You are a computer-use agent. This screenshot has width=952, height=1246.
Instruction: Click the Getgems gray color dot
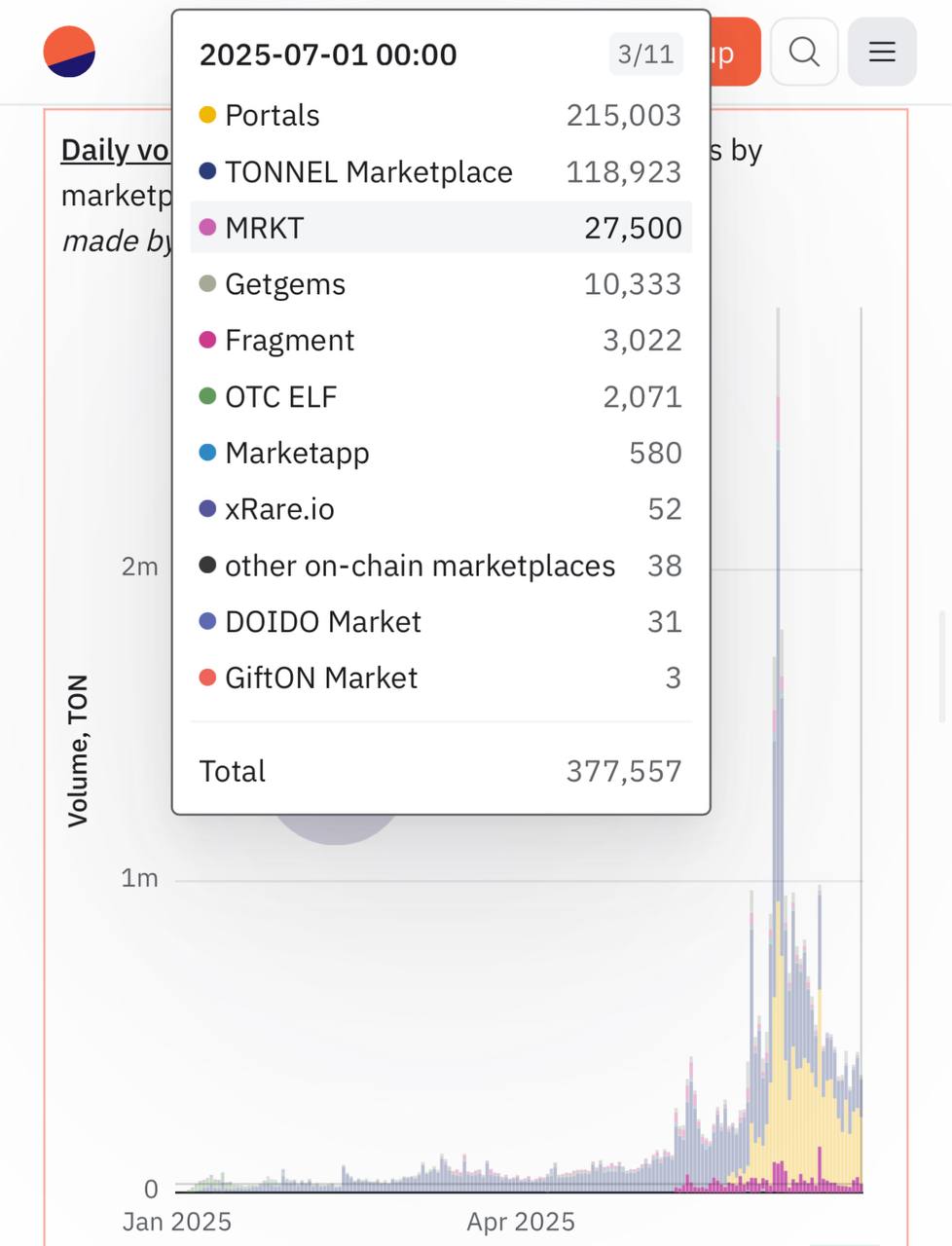click(207, 284)
